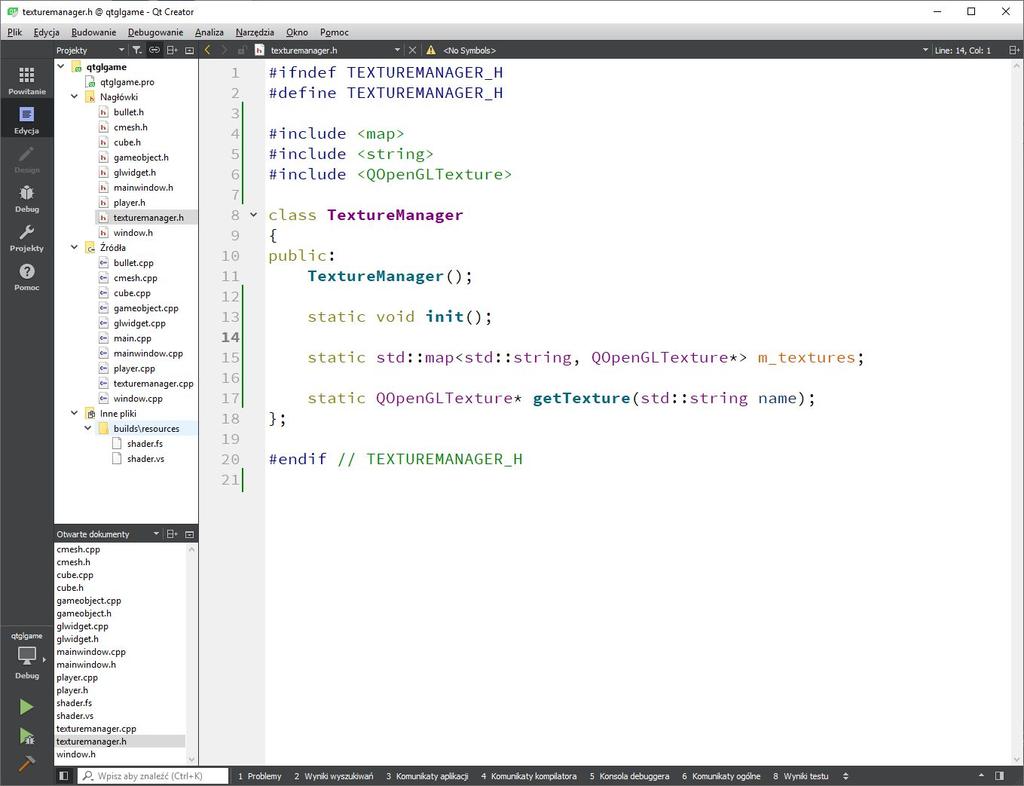Build project with hammer icon
The image size is (1024, 786).
tap(26, 762)
